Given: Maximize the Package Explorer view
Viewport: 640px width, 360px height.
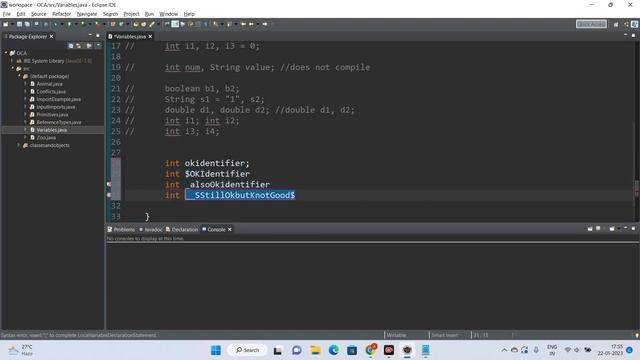Looking at the screenshot, I should pos(98,36).
